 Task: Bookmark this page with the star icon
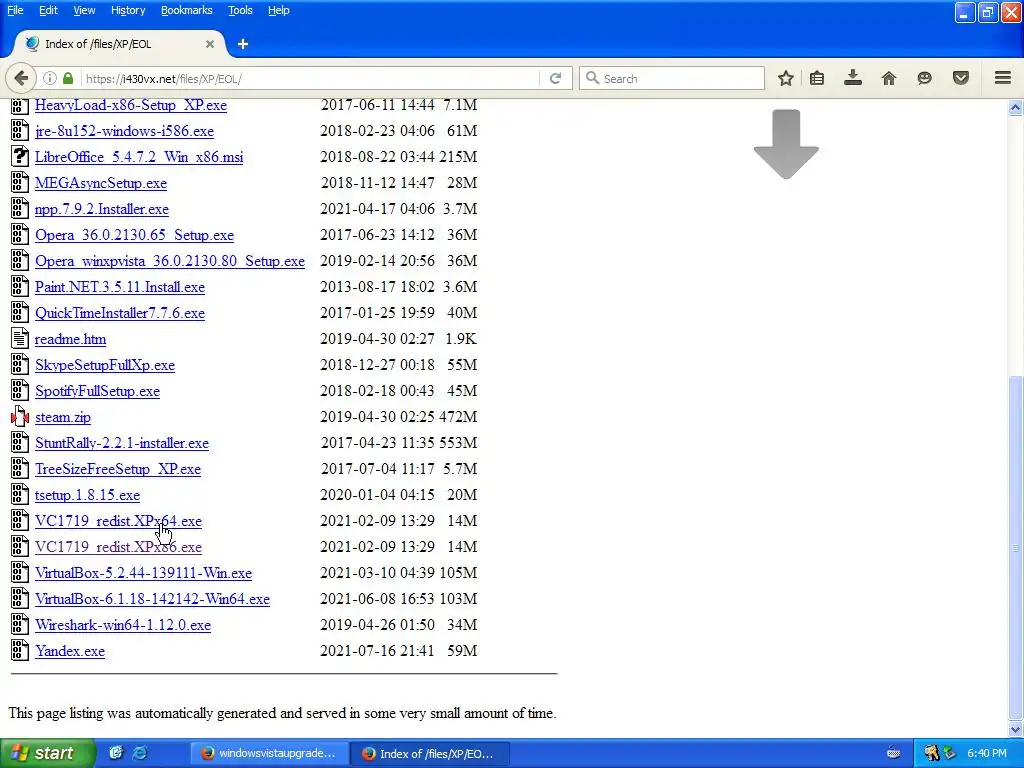pos(786,78)
